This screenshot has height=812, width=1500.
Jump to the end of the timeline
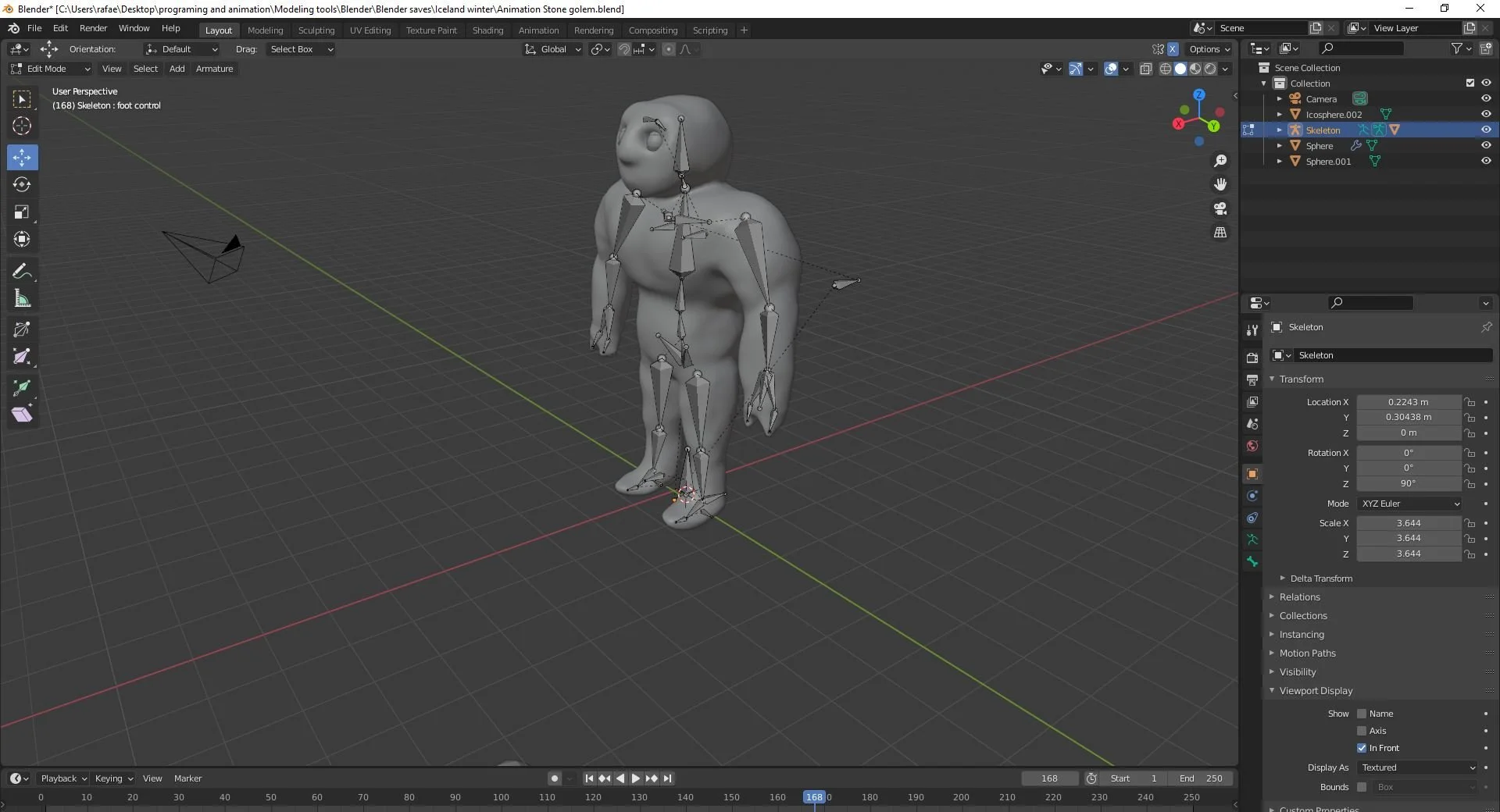(x=669, y=778)
